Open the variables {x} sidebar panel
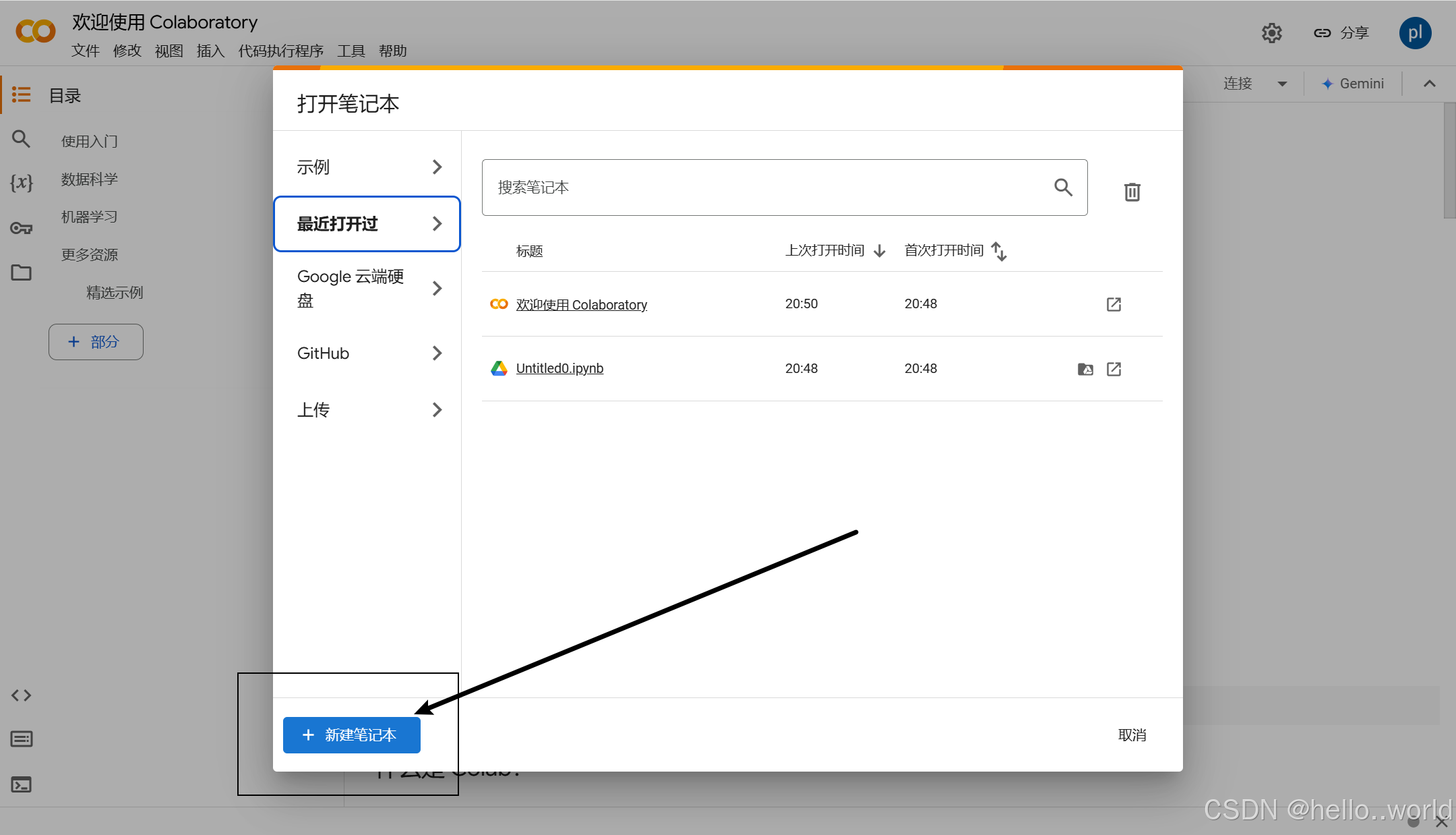 22,182
